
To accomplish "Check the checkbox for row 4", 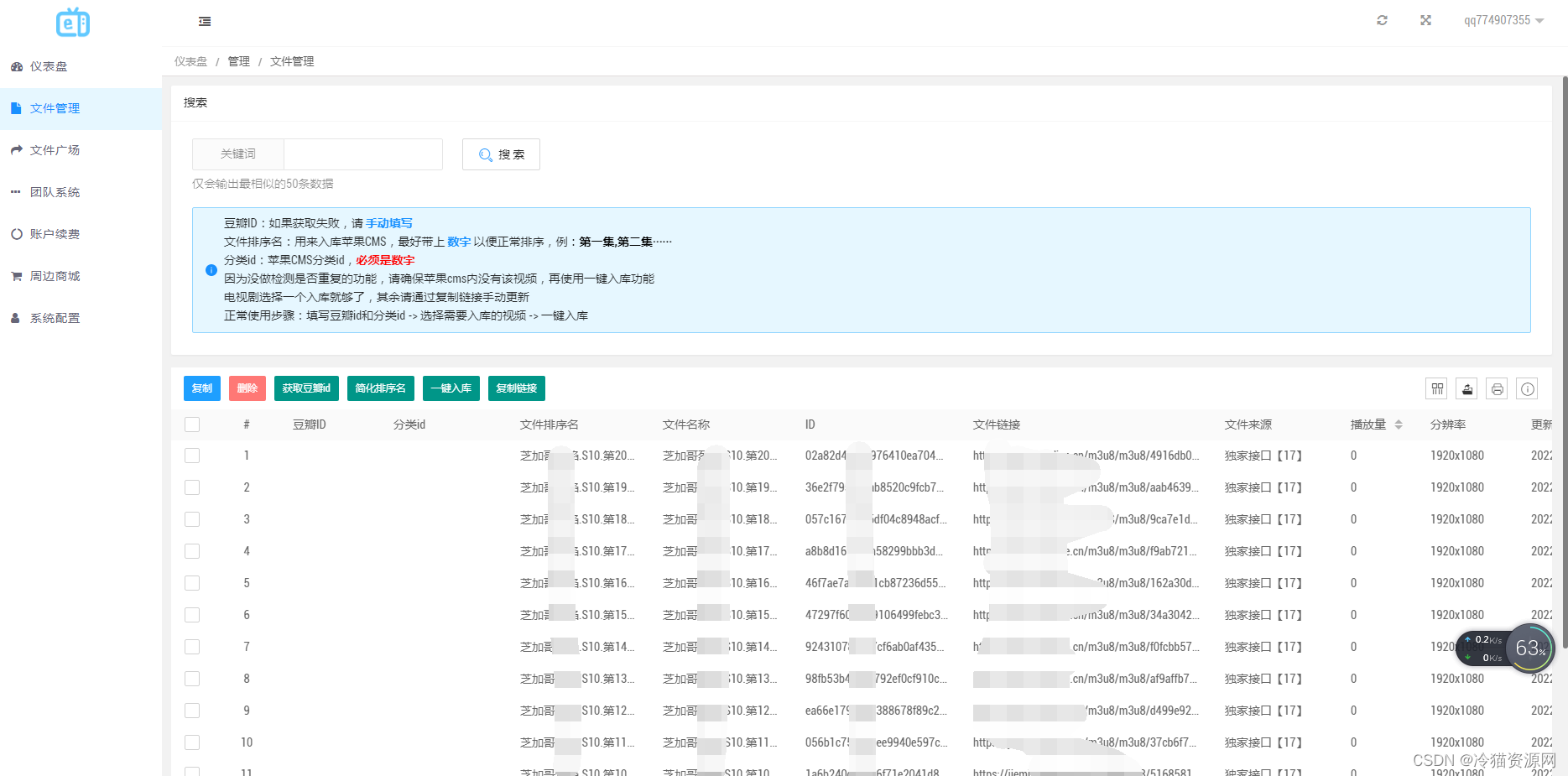I will [x=192, y=551].
